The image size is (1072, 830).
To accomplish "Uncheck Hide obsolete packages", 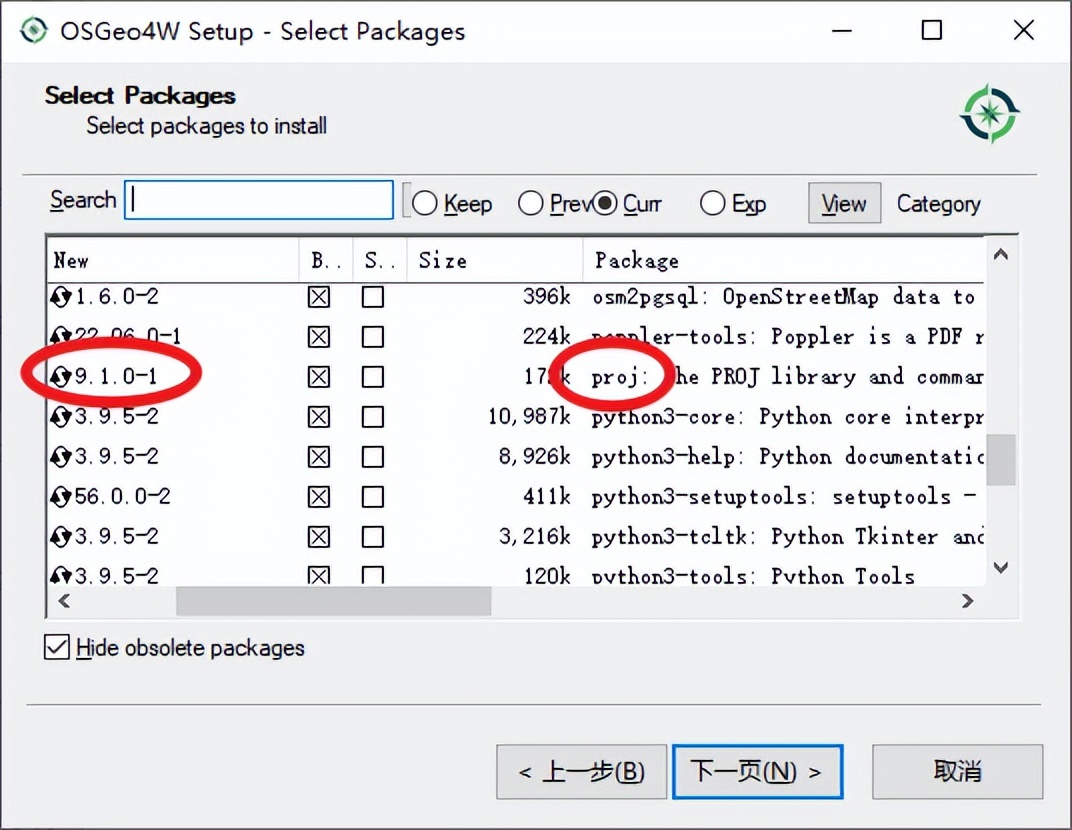I will coord(57,647).
